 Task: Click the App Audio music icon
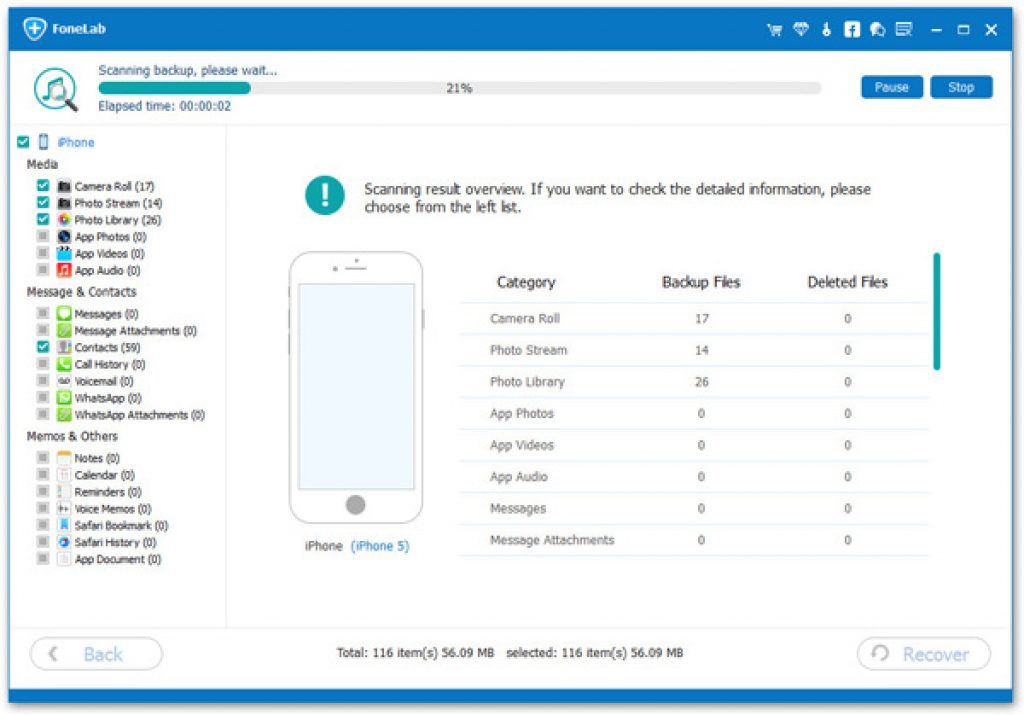64,270
